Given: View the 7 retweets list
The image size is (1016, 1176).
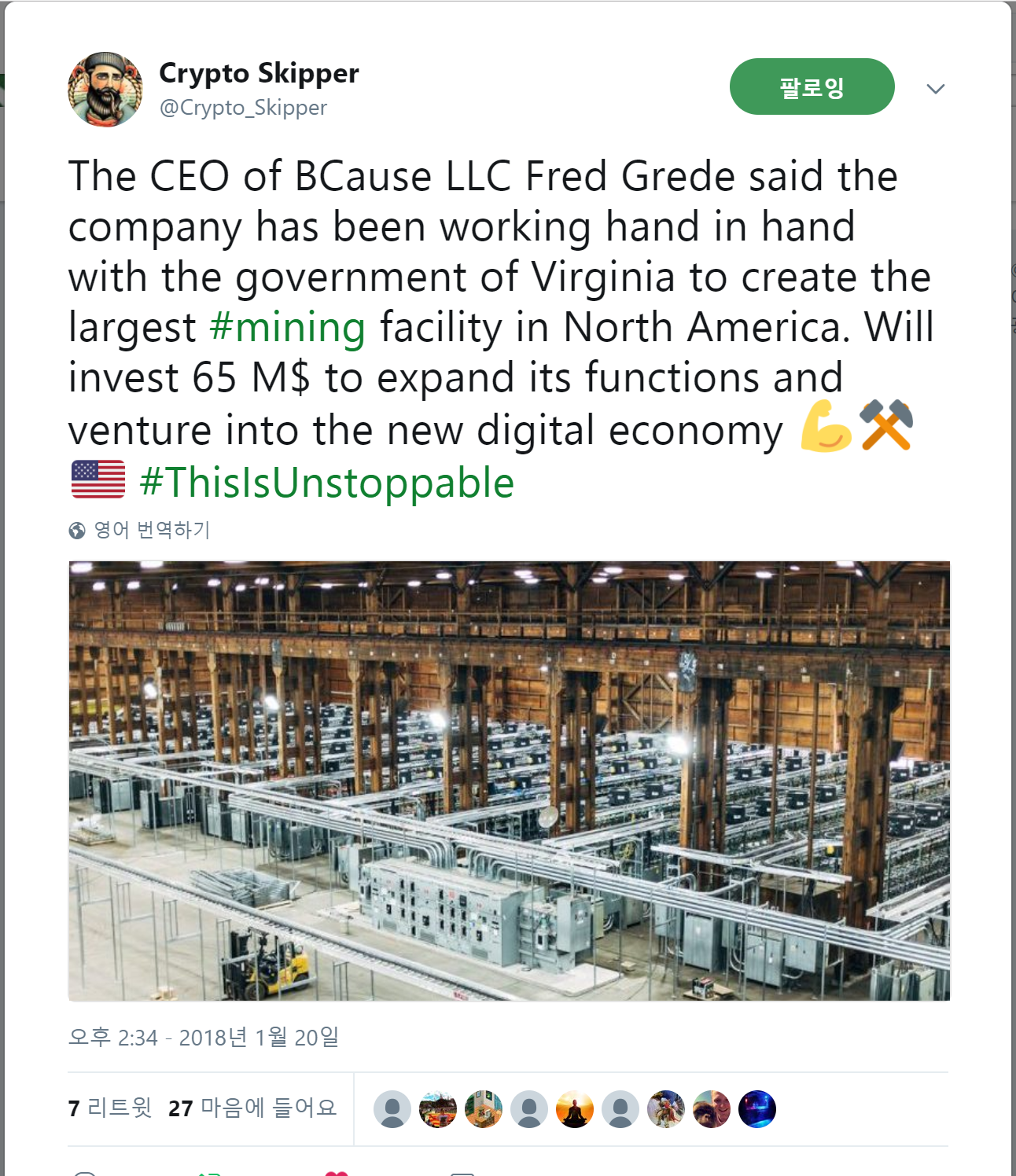Looking at the screenshot, I should coord(110,1108).
